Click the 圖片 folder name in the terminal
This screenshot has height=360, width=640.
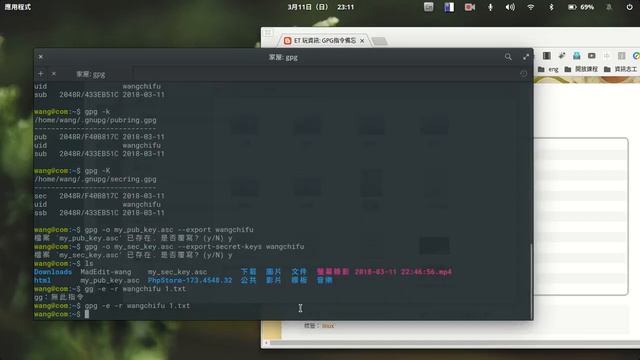point(273,272)
